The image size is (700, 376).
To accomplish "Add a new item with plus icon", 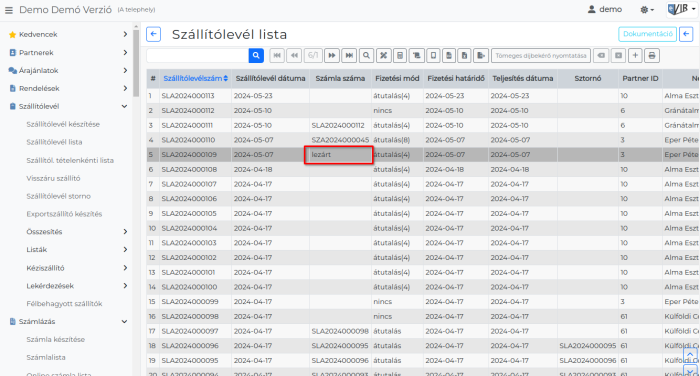I will point(635,55).
